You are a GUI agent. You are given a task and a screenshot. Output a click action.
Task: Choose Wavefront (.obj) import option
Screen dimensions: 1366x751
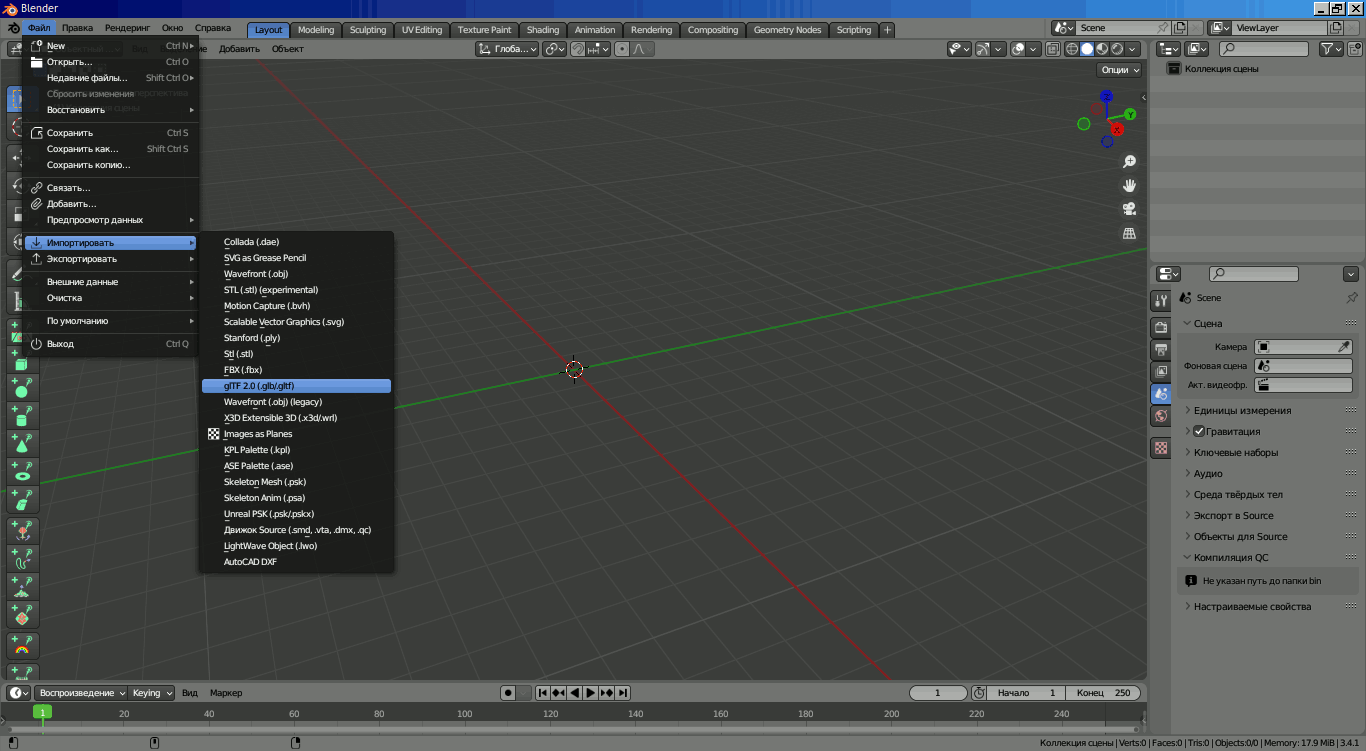(296, 274)
